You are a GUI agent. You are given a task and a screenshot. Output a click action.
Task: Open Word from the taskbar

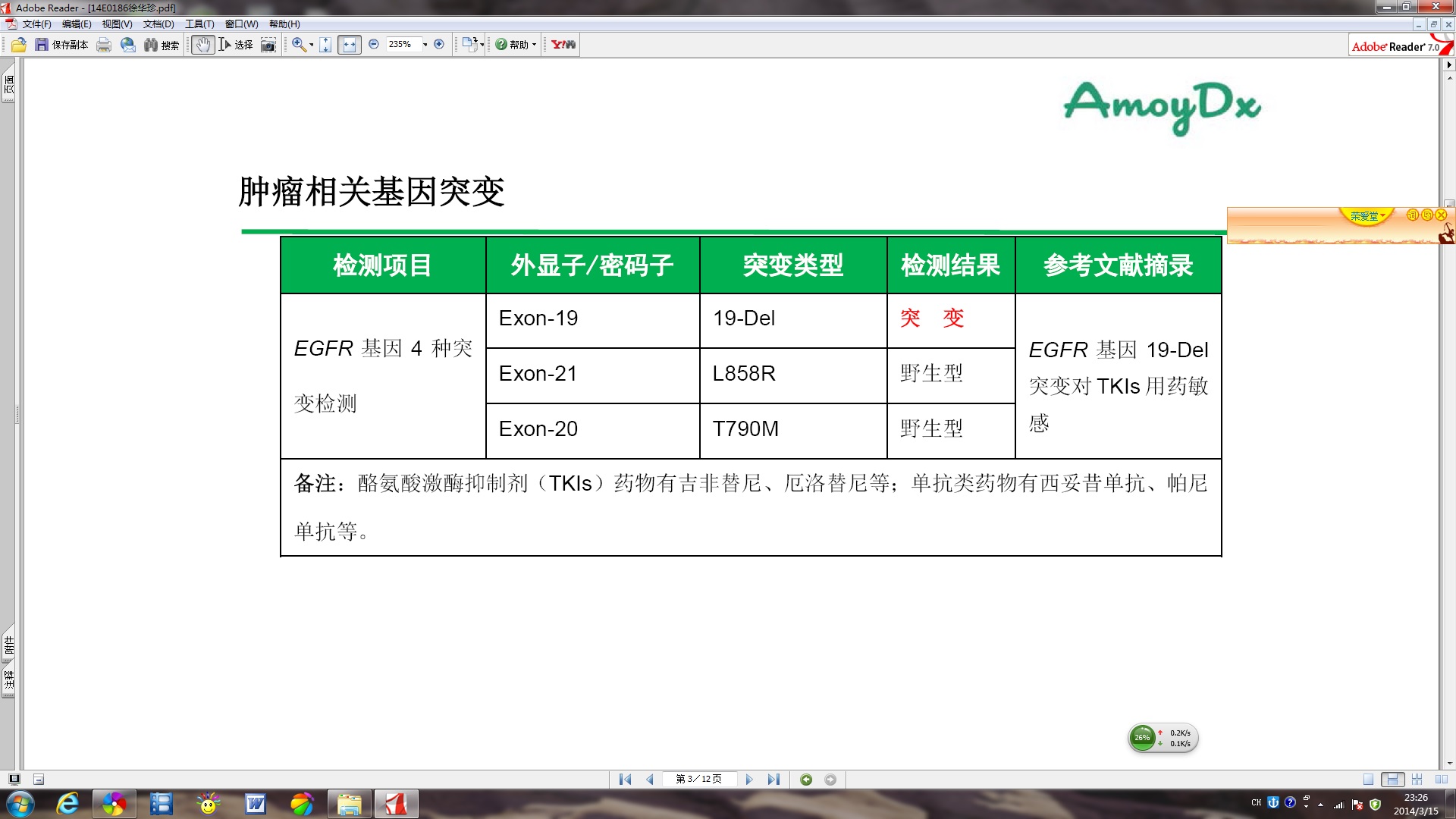(x=255, y=803)
